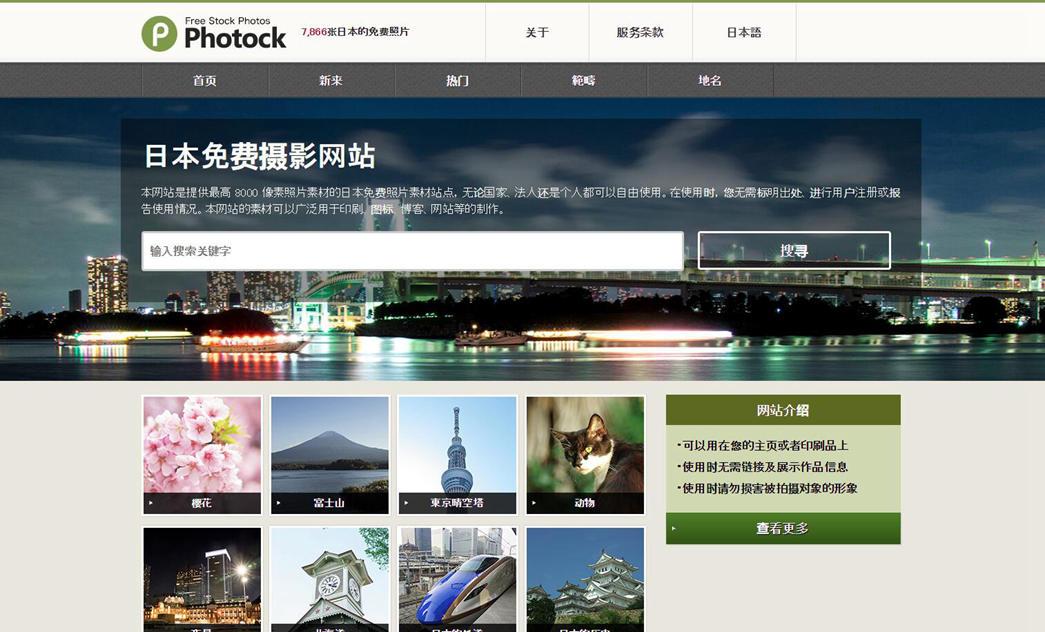This screenshot has height=632, width=1045.
Task: Open the 关于 page
Action: 537,32
